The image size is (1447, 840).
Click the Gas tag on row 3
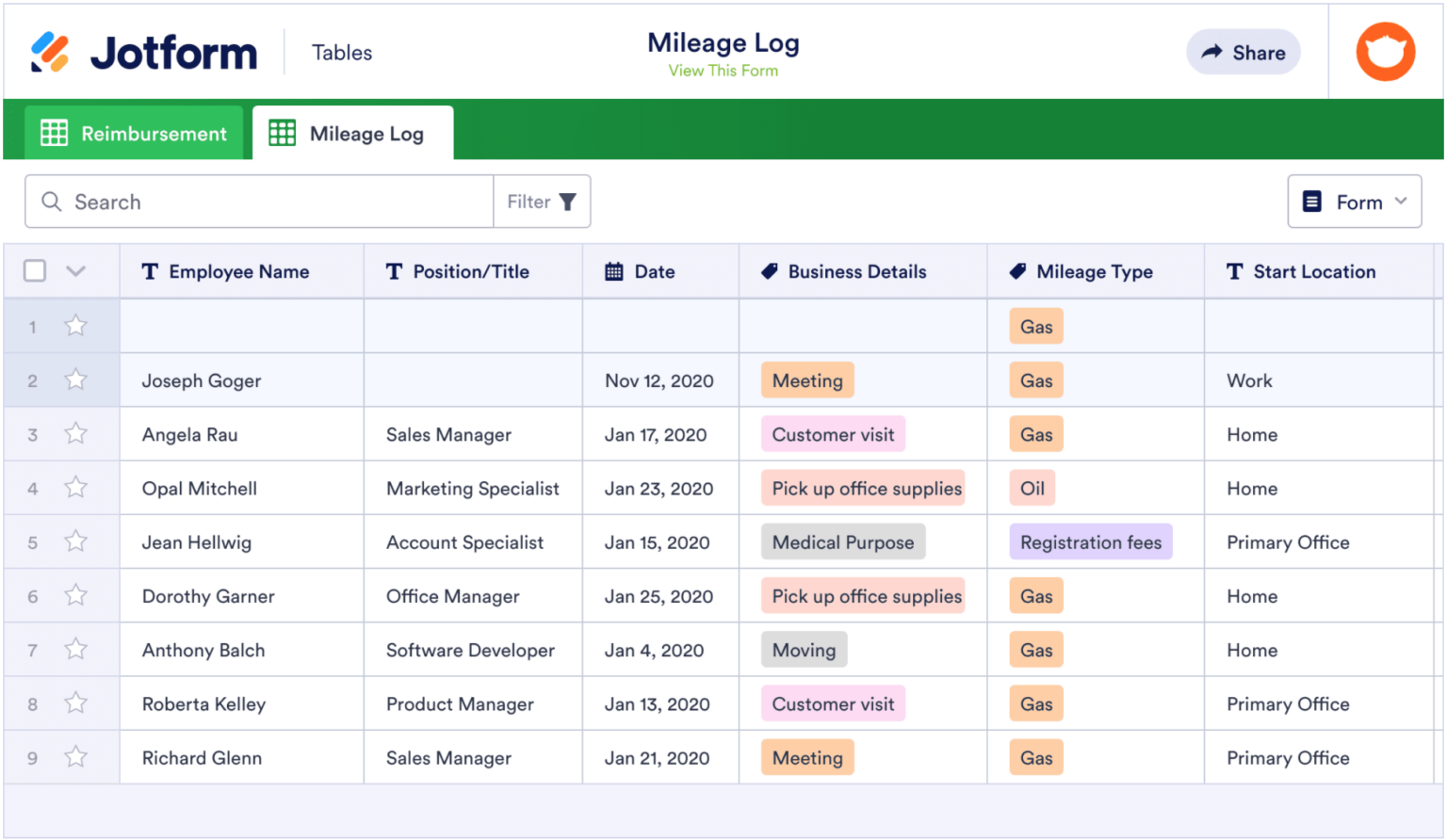pyautogui.click(x=1035, y=434)
